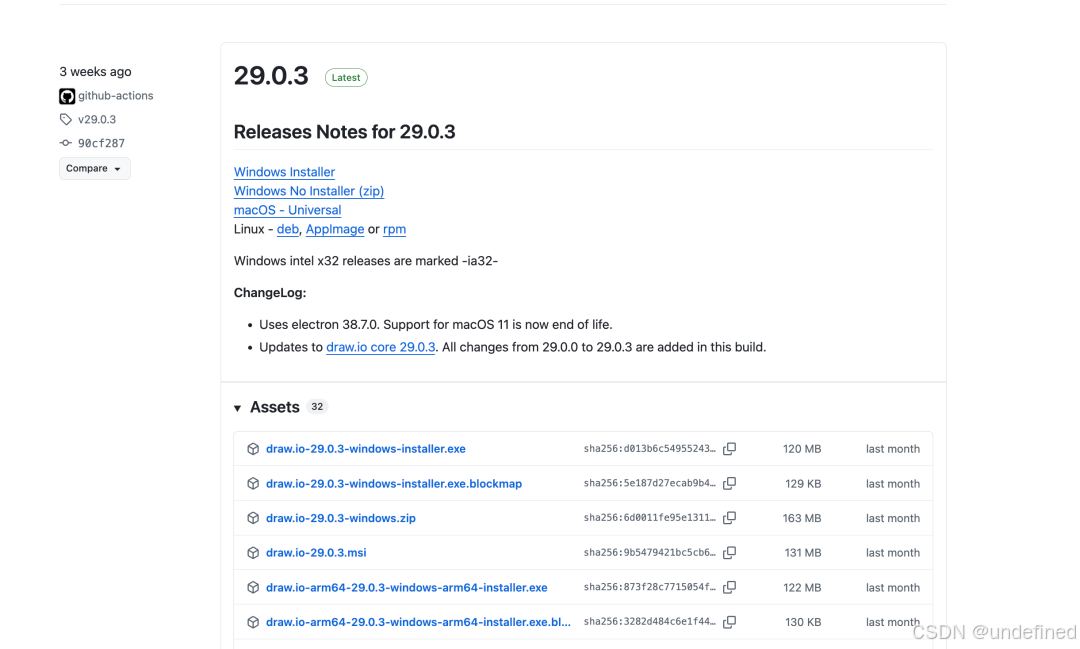Viewport: 1080px width, 649px height.
Task: Download draw.io-arm64-29.0.3-windows-arm64-installer.exe
Action: click(406, 588)
